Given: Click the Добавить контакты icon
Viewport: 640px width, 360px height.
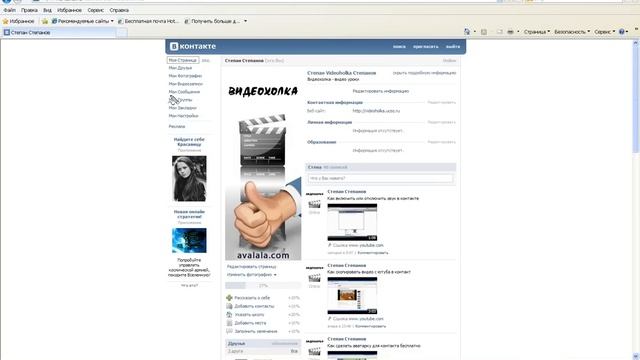Looking at the screenshot, I should 229,306.
